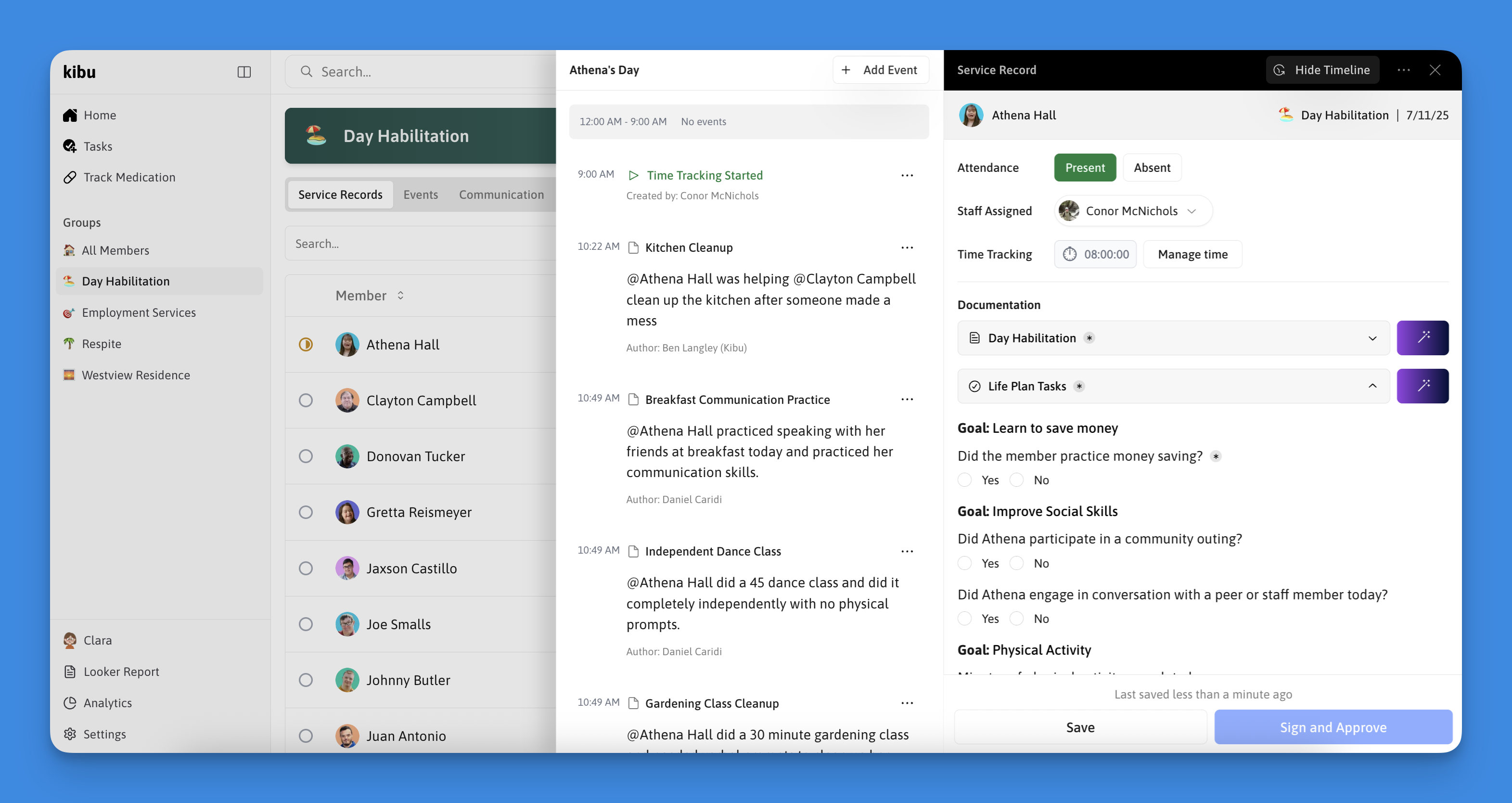Select No for community outing question
The width and height of the screenshot is (1512, 803).
[1017, 563]
